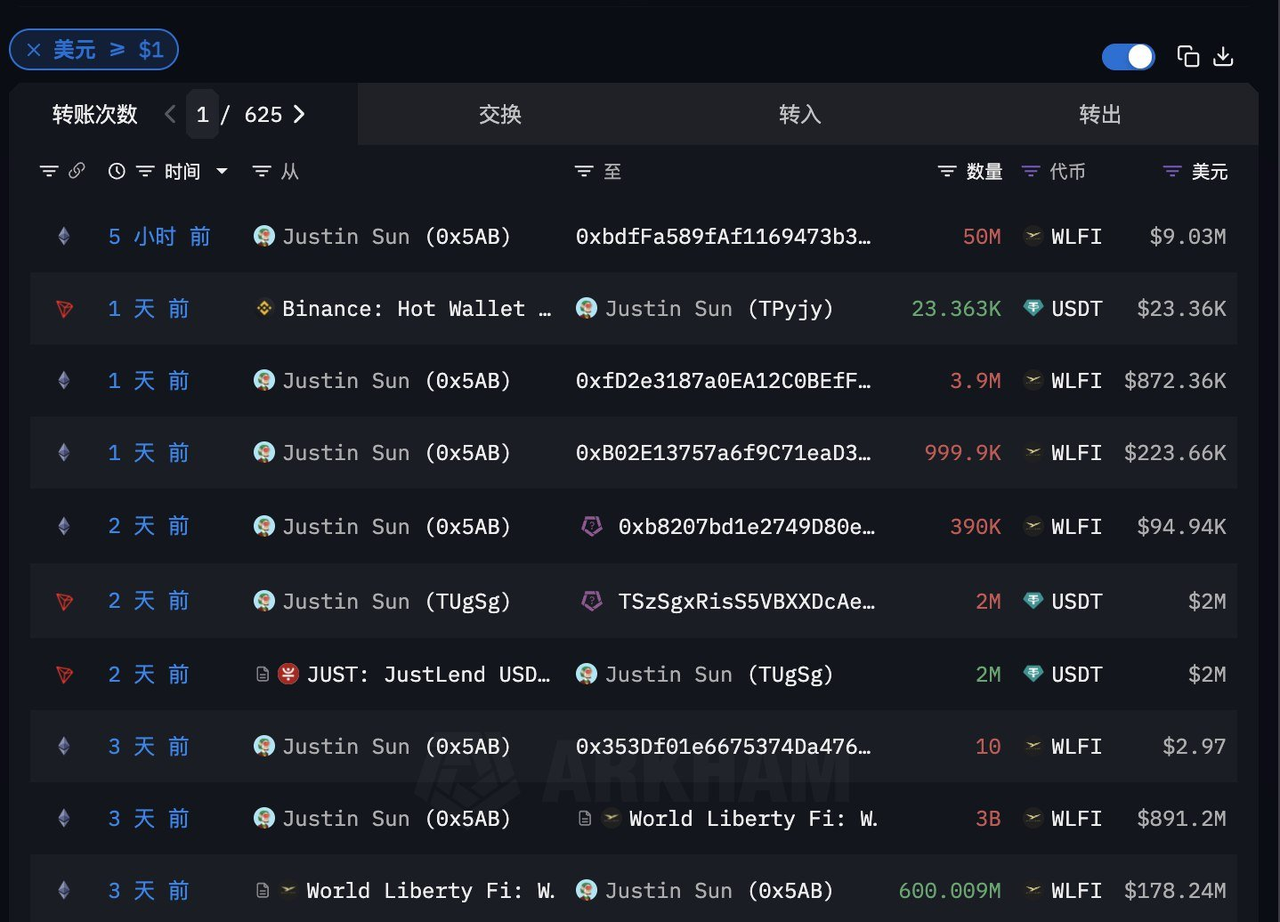This screenshot has width=1280, height=922.
Task: Open address 0xb8207bd1e2749D80e…
Action: point(747,527)
